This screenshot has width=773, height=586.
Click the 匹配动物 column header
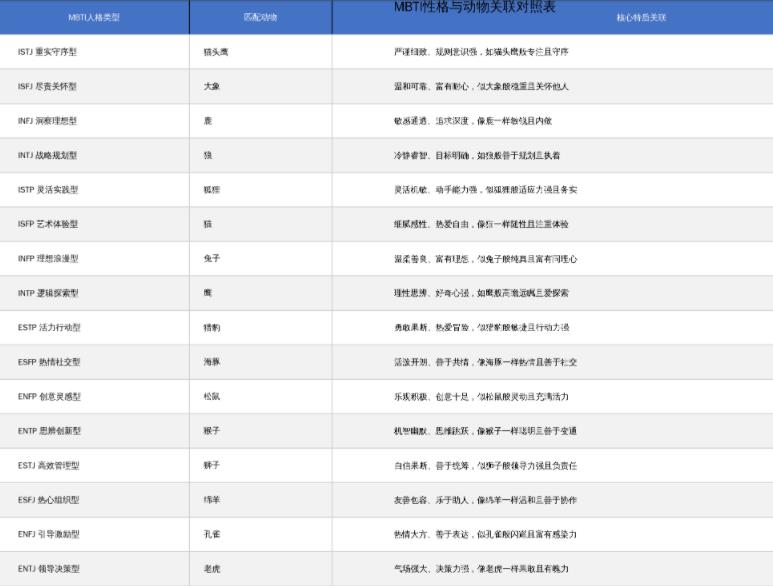[x=261, y=18]
